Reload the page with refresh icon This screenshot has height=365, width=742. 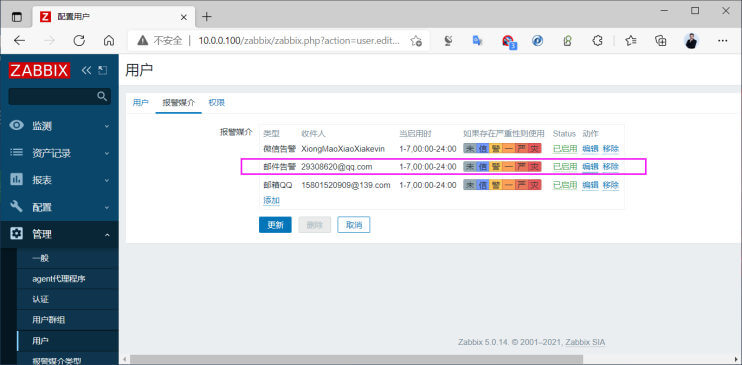coord(79,41)
